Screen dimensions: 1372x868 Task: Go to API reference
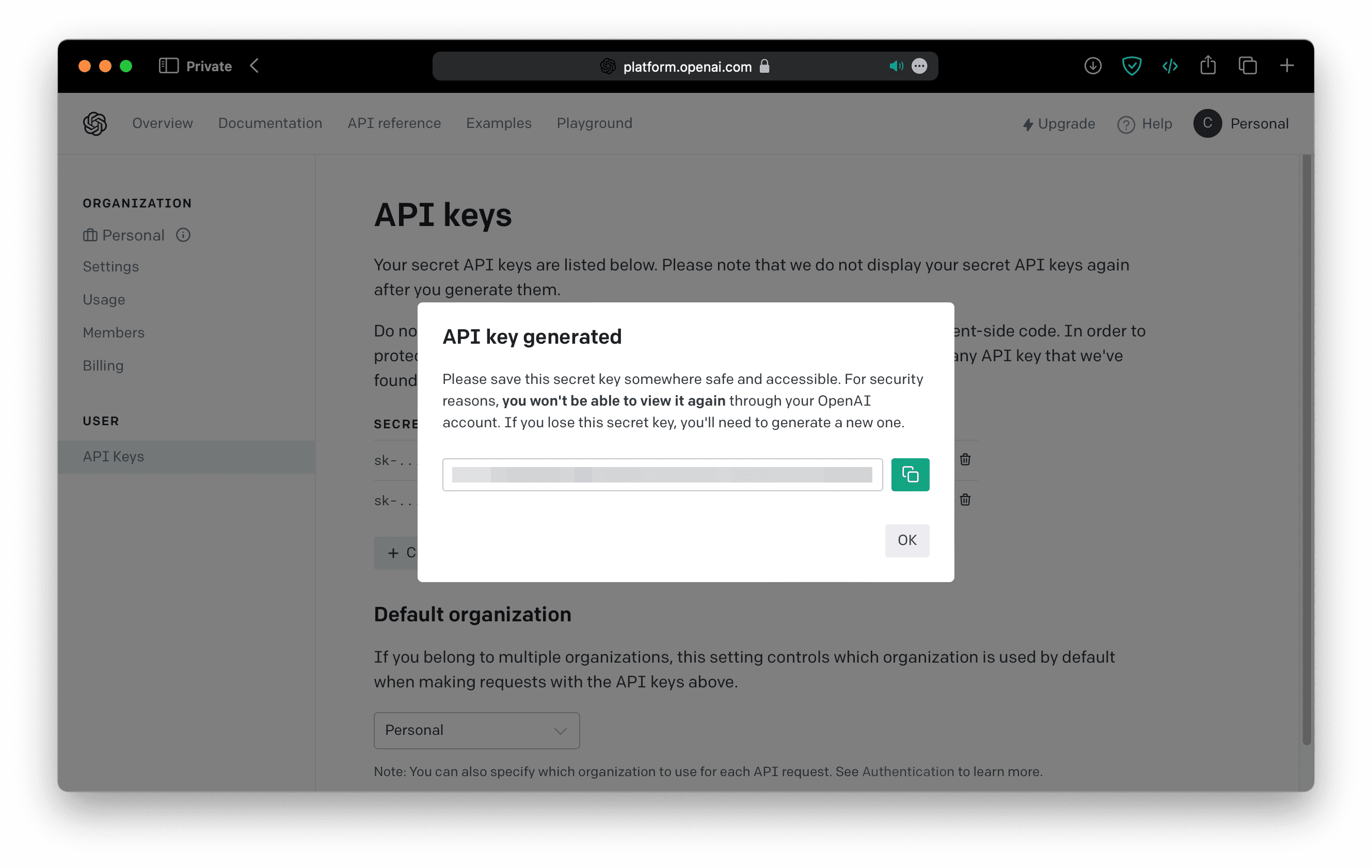pos(394,123)
